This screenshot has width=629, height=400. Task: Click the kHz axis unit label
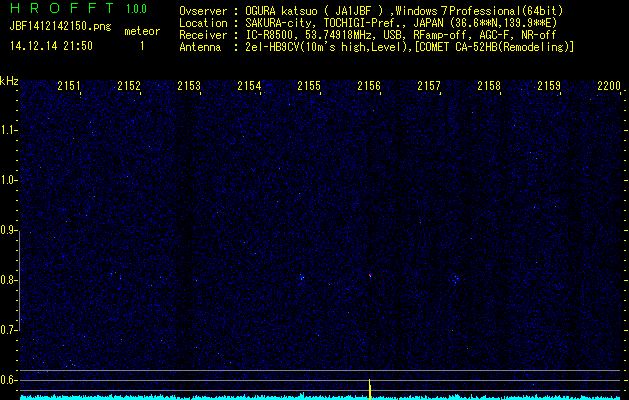pyautogui.click(x=9, y=81)
